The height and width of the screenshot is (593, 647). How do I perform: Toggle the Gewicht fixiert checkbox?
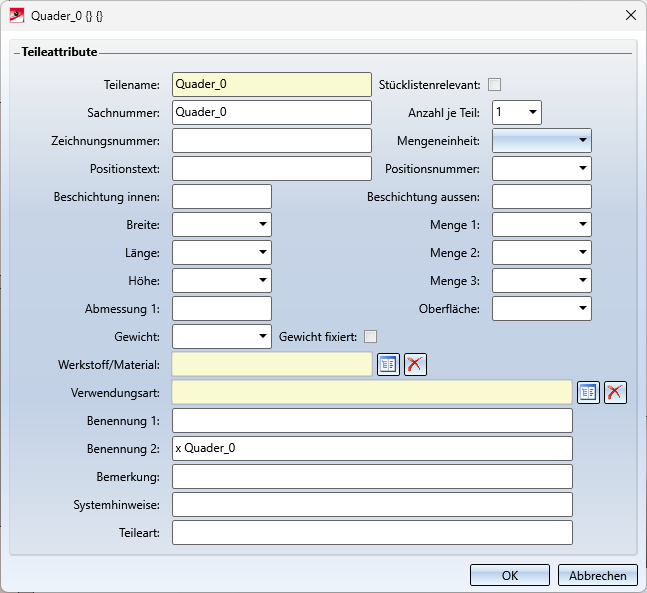371,337
